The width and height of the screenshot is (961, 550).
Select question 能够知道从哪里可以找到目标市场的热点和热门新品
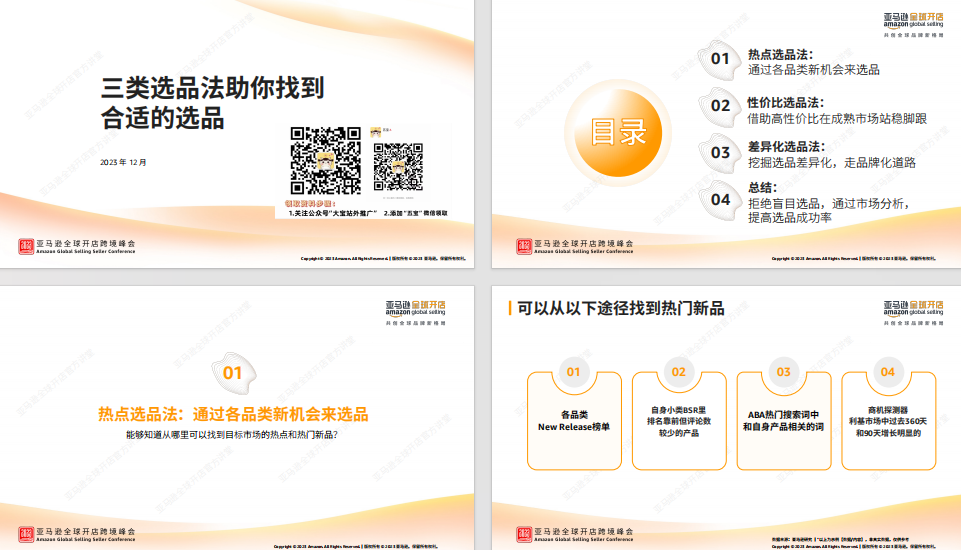[x=232, y=435]
